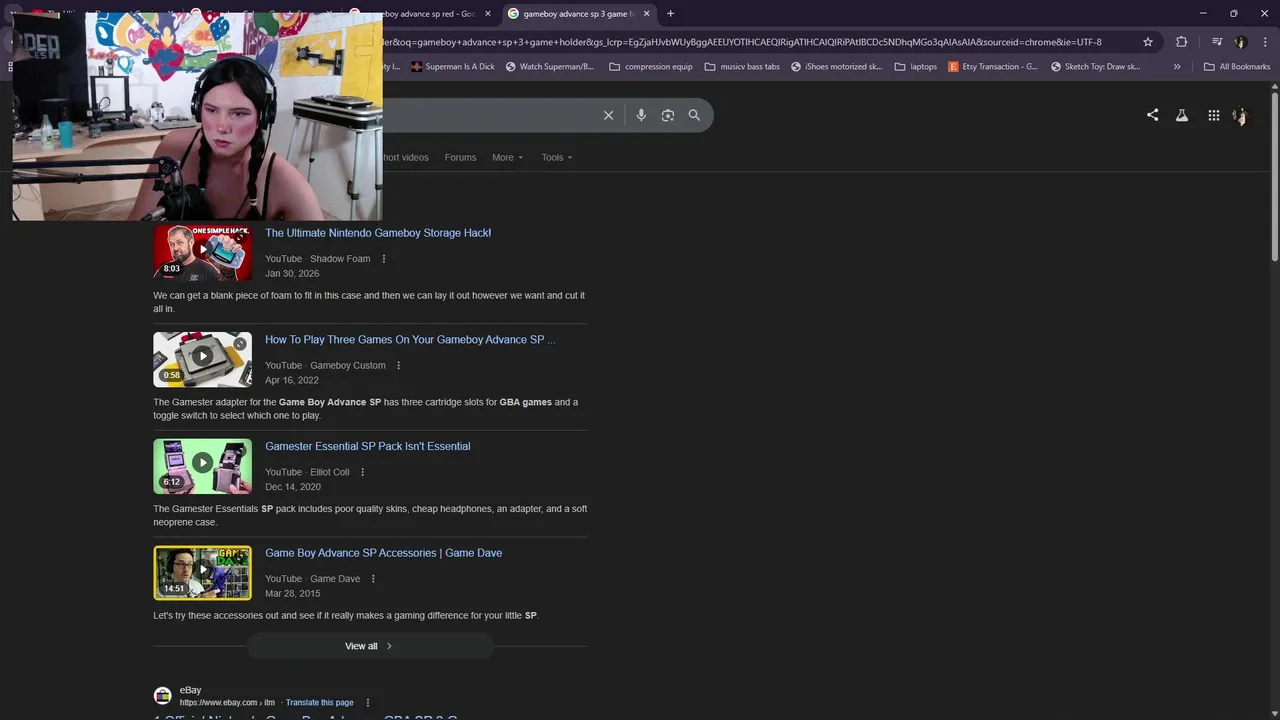Click the eBay site favicon
This screenshot has height=720, width=1280.
pyautogui.click(x=162, y=696)
